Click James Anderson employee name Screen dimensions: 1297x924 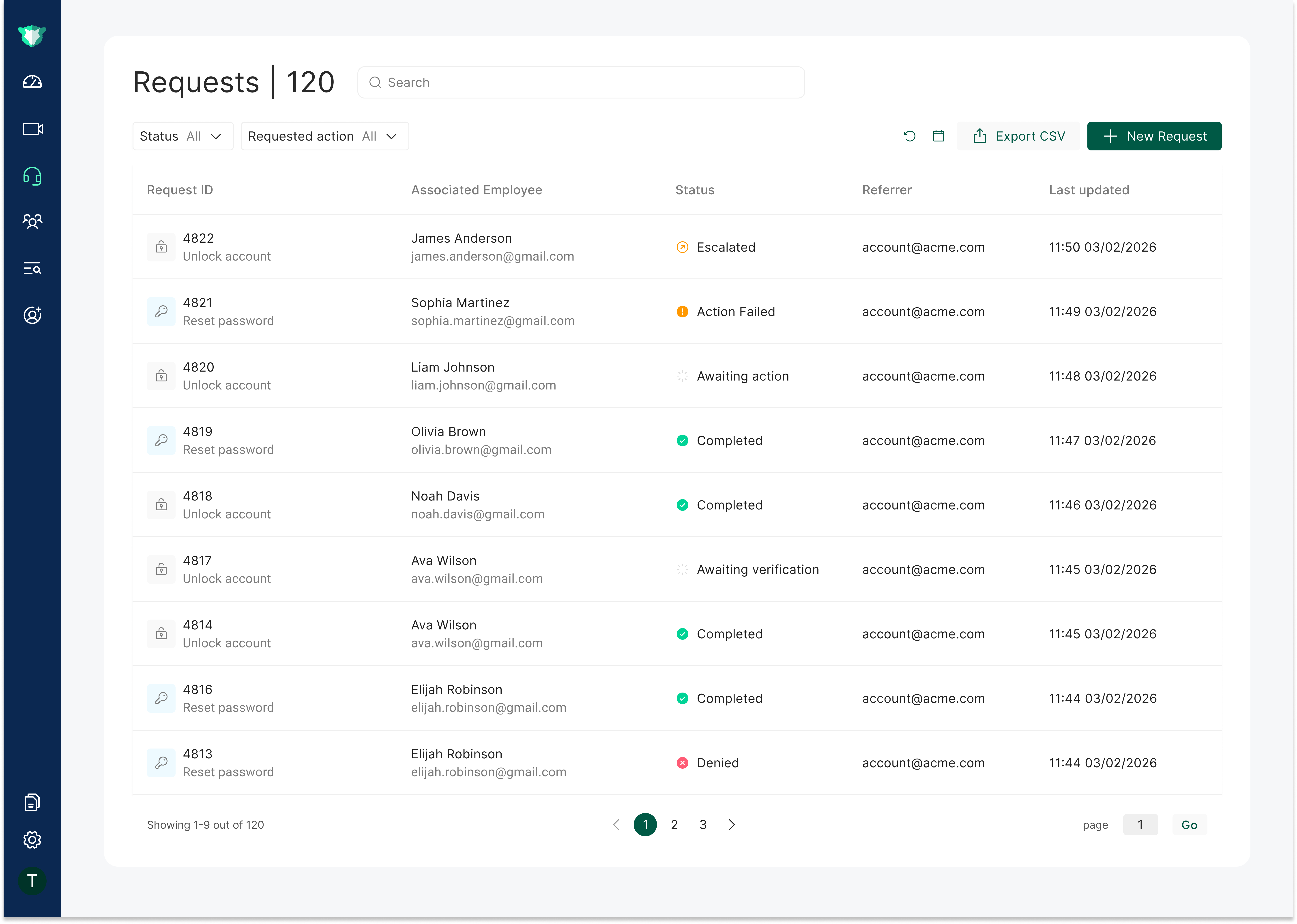462,238
